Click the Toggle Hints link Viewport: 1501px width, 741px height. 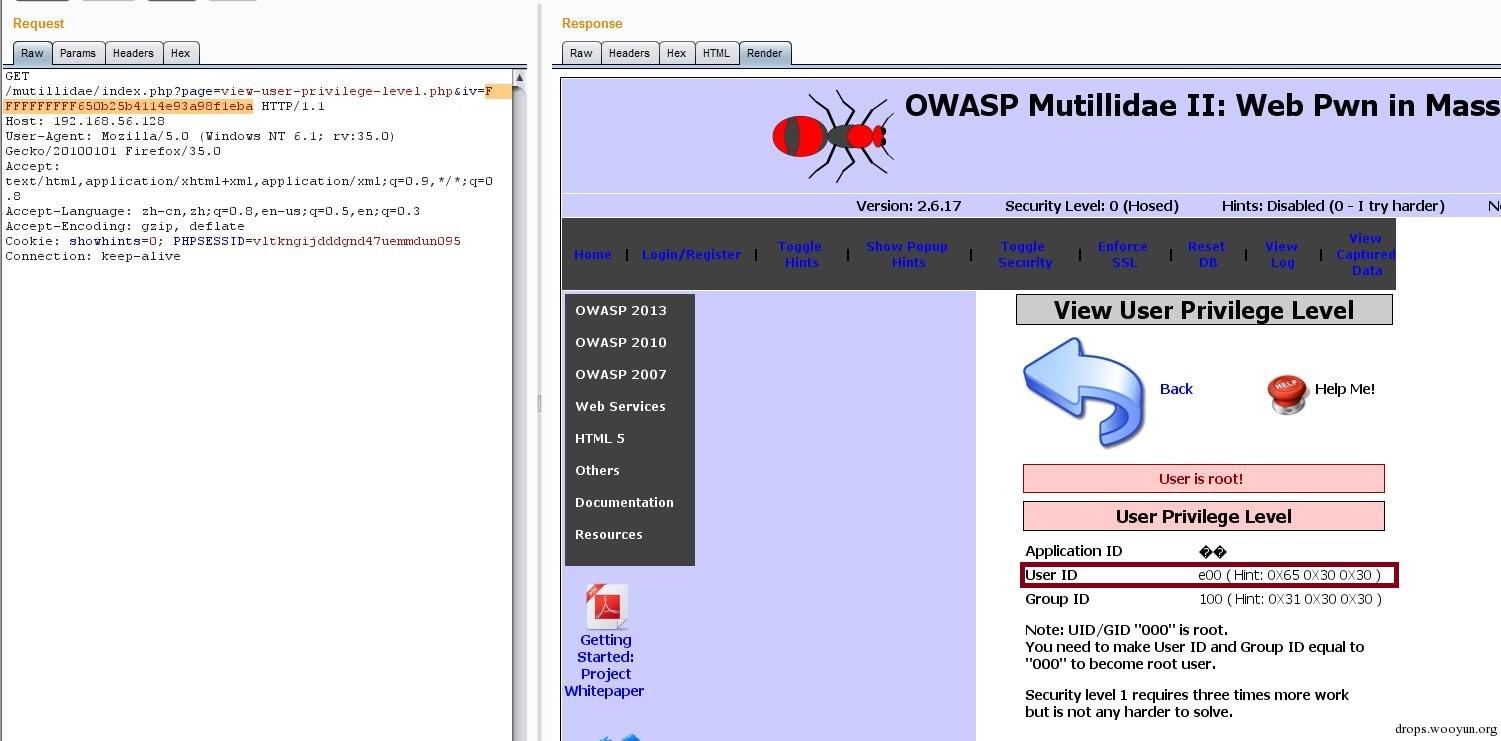[799, 254]
